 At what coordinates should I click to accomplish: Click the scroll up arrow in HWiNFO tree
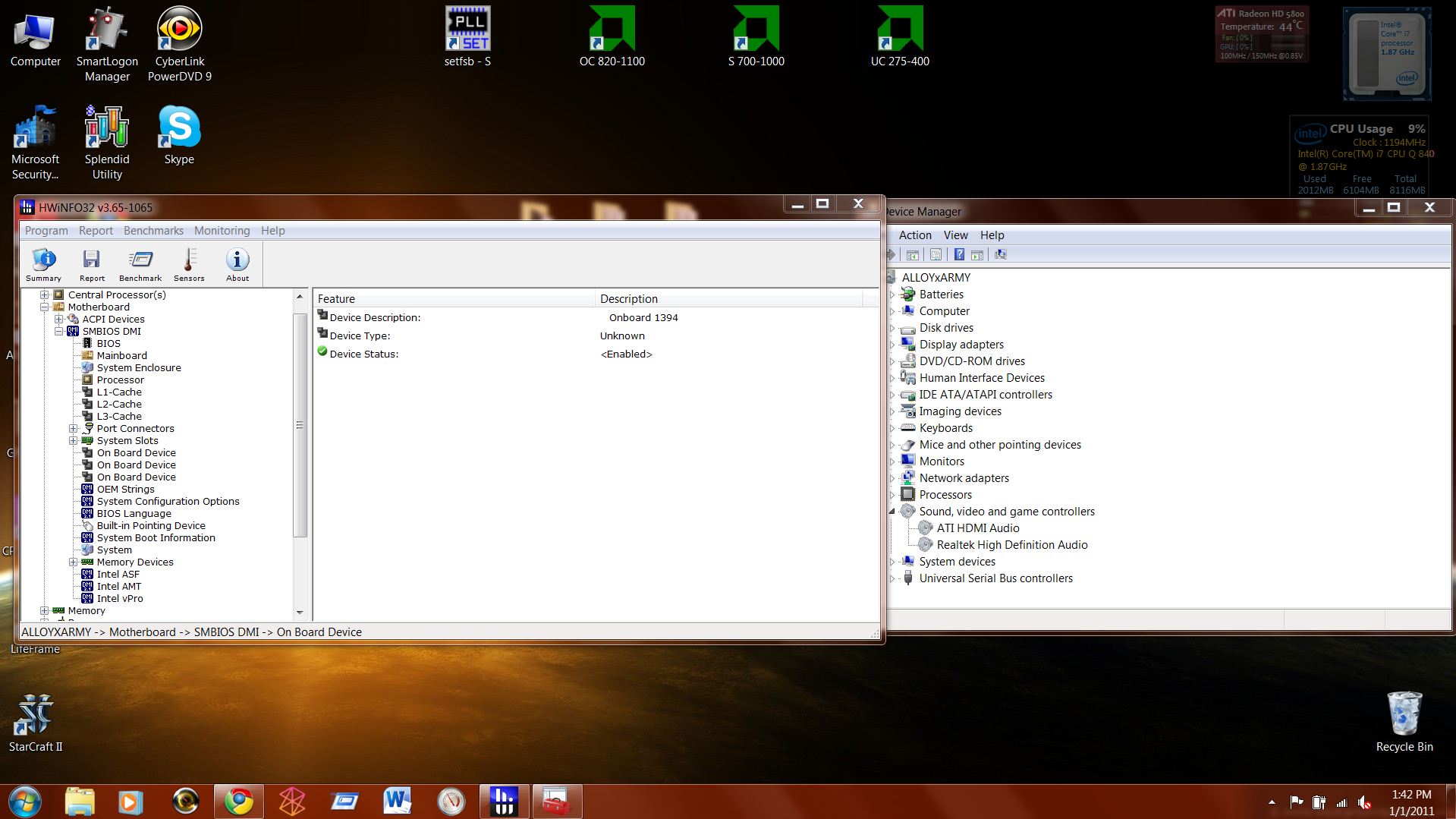[300, 296]
